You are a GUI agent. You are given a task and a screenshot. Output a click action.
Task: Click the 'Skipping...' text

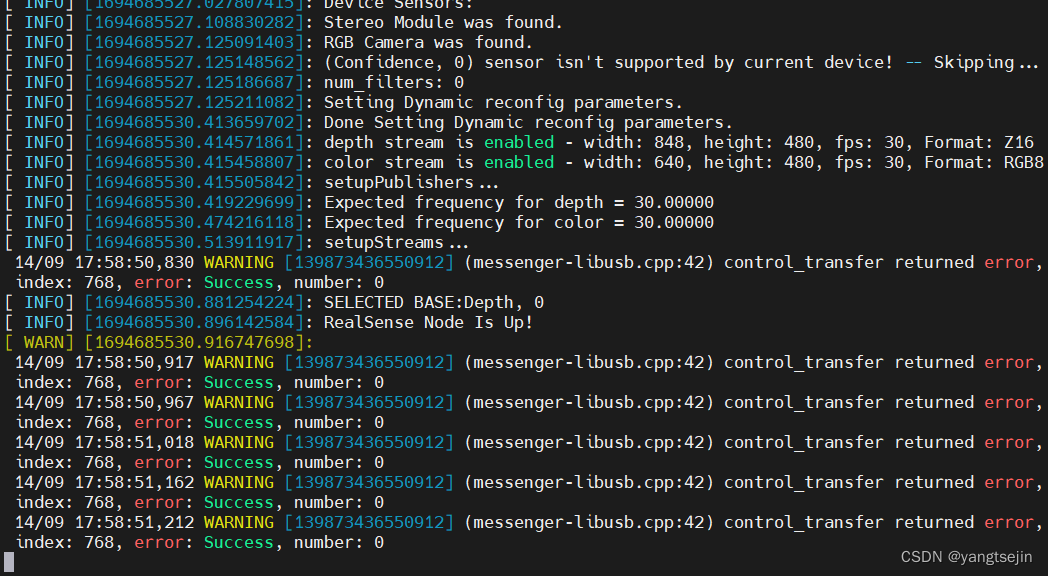pos(986,63)
